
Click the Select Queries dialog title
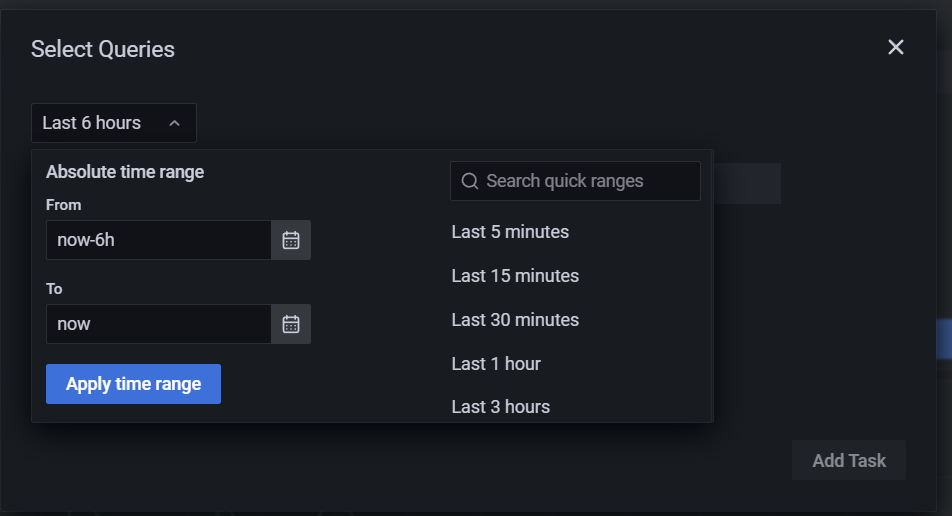point(103,49)
